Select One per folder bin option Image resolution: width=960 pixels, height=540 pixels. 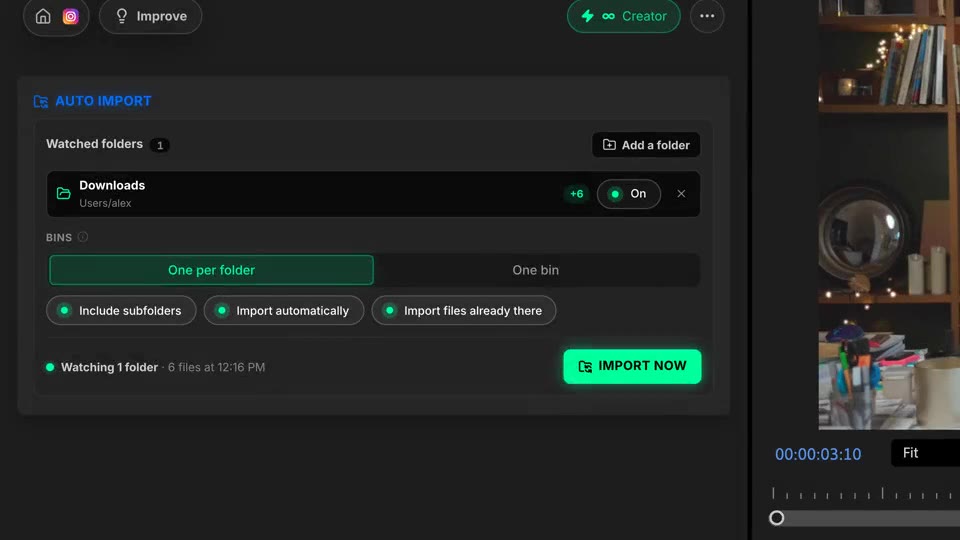pos(211,270)
